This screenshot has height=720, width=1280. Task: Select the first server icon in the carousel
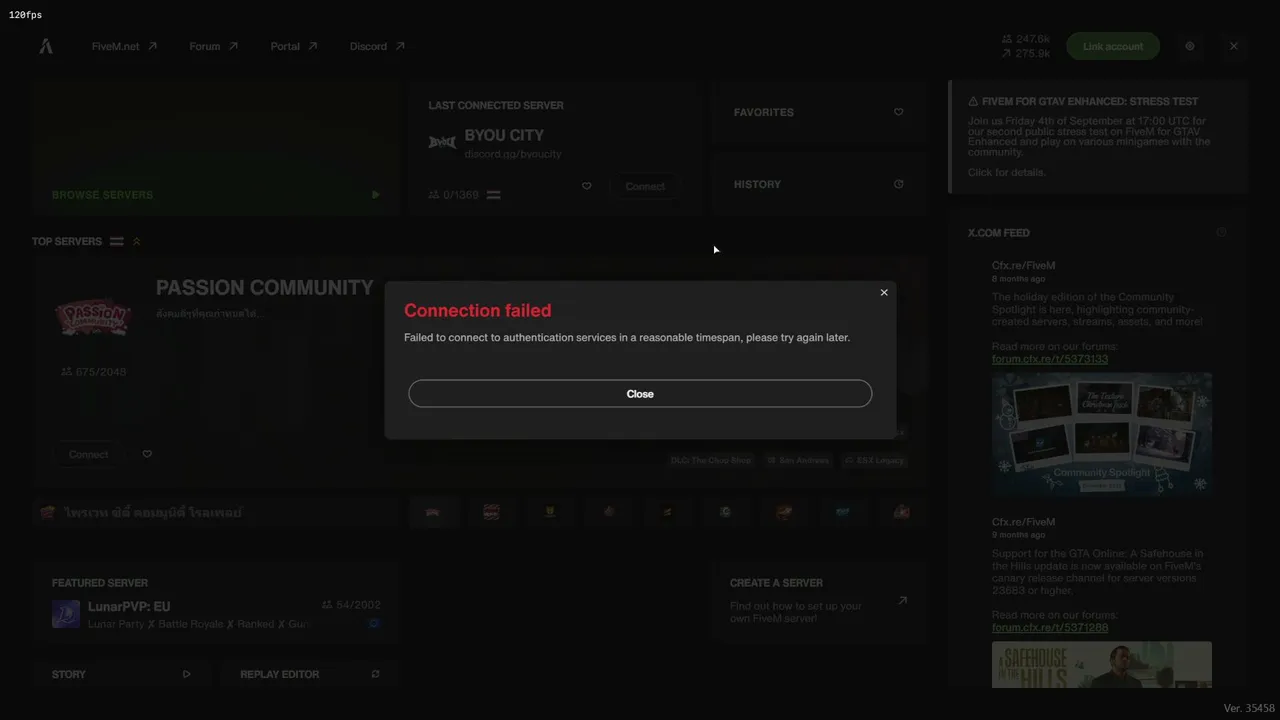[x=433, y=512]
